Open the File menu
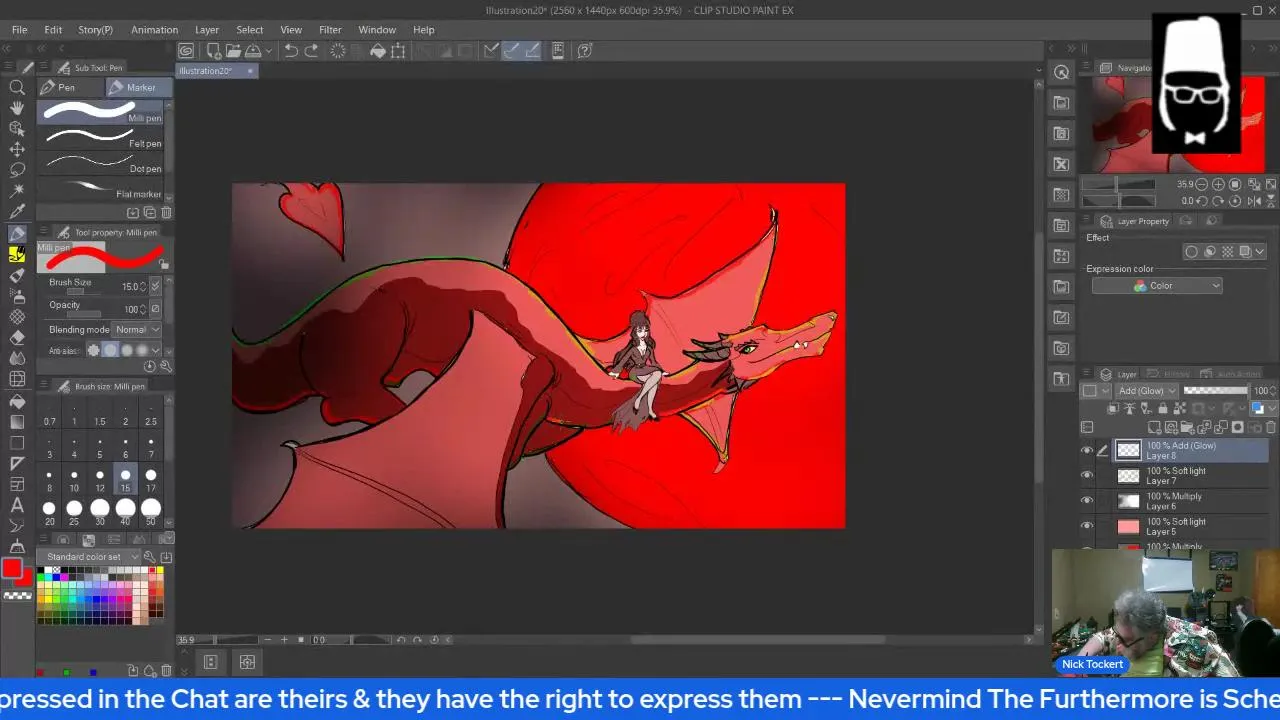This screenshot has height=720, width=1280. click(19, 30)
